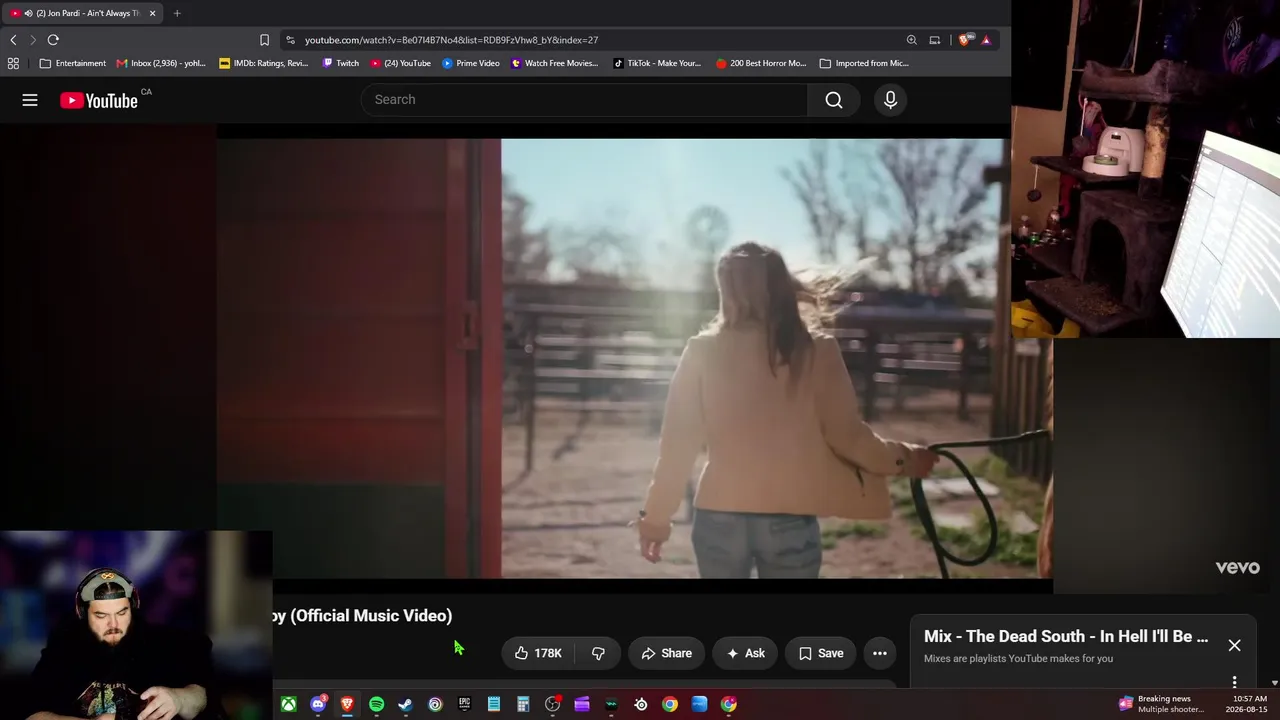Expand the Imported from Microsoft folder
Viewport: 1280px width, 720px height.
coord(864,63)
